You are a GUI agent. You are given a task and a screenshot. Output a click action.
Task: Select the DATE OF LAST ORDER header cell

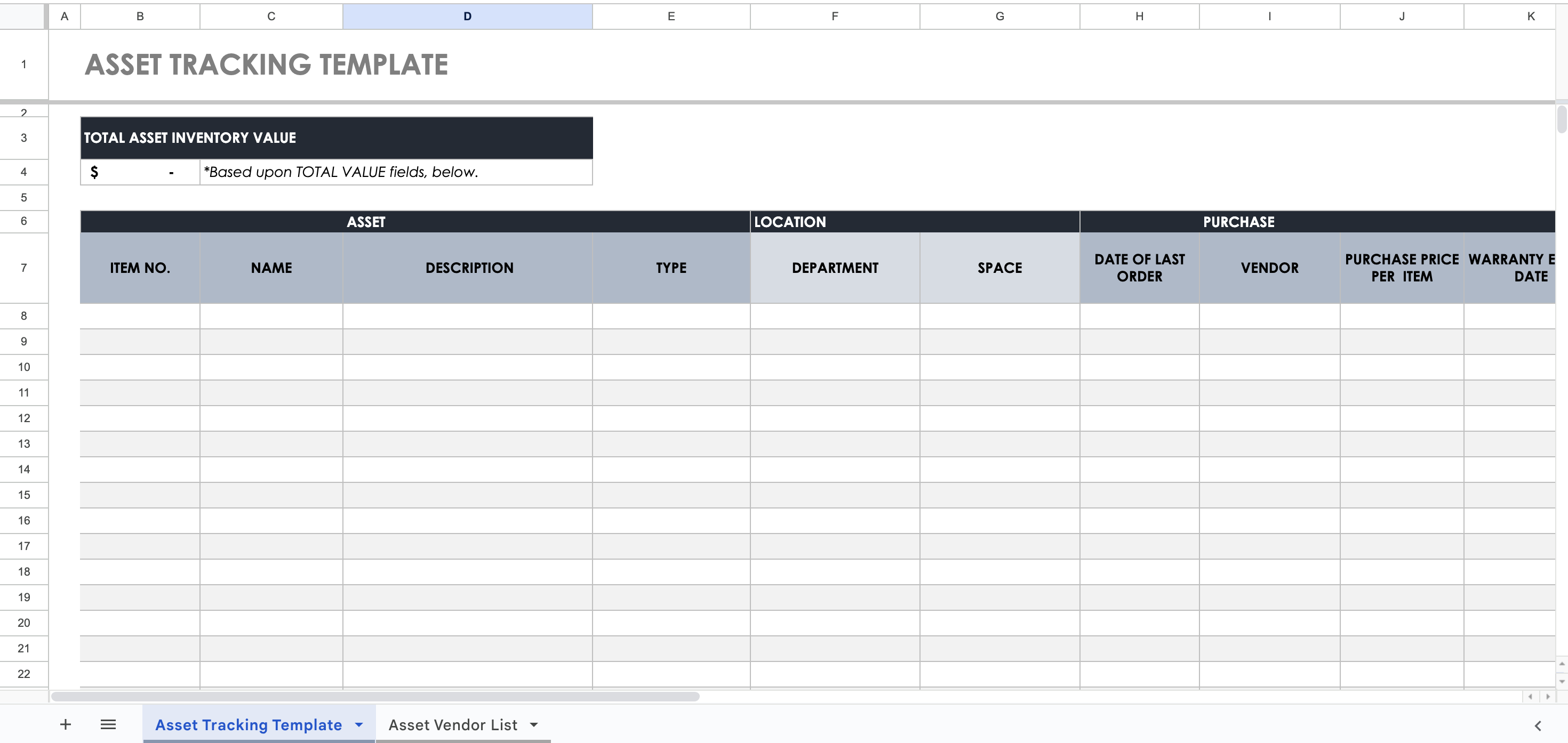[x=1139, y=268]
